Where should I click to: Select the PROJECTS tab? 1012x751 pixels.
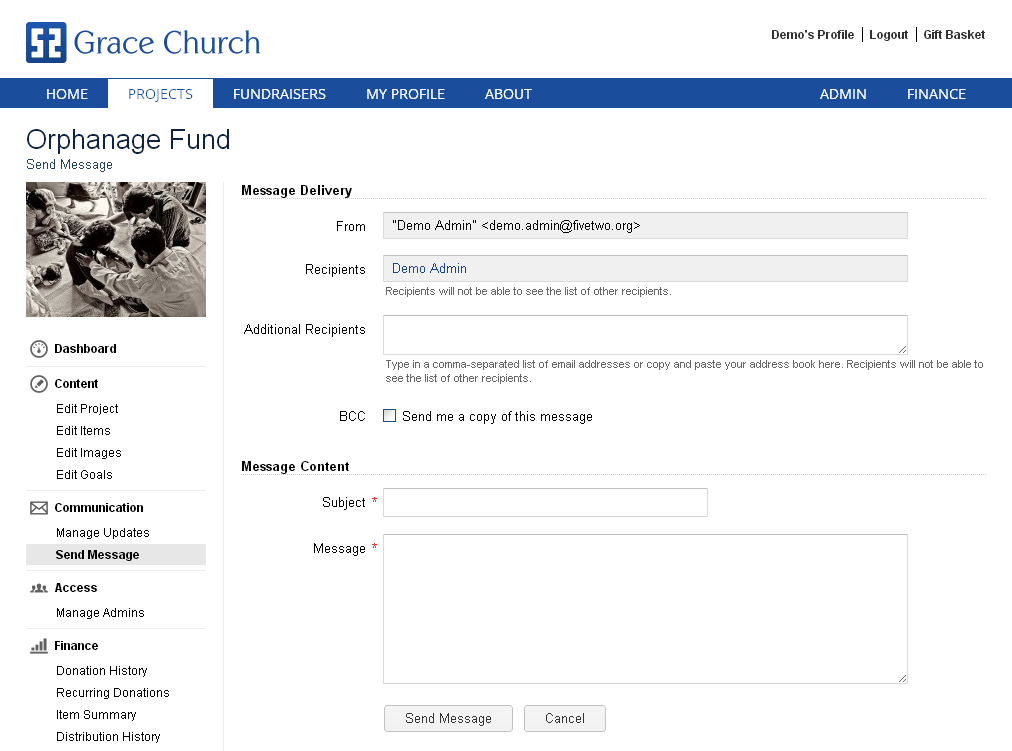click(160, 94)
